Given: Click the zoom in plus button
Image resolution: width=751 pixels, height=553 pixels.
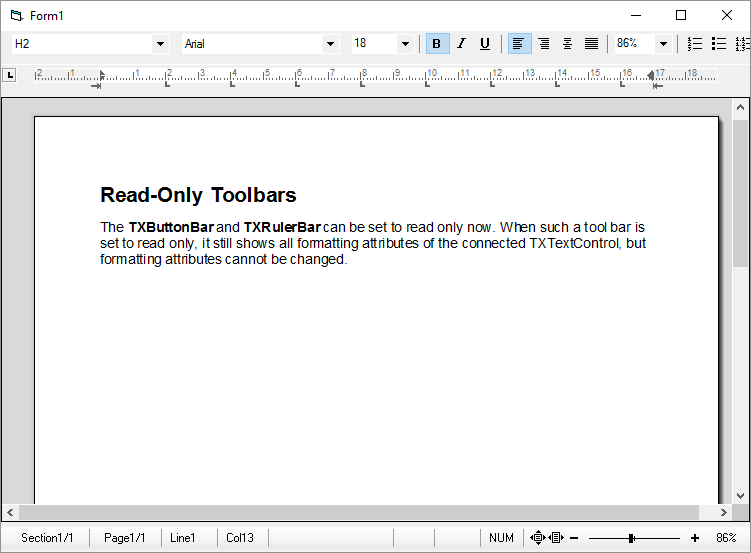Looking at the screenshot, I should (x=695, y=538).
